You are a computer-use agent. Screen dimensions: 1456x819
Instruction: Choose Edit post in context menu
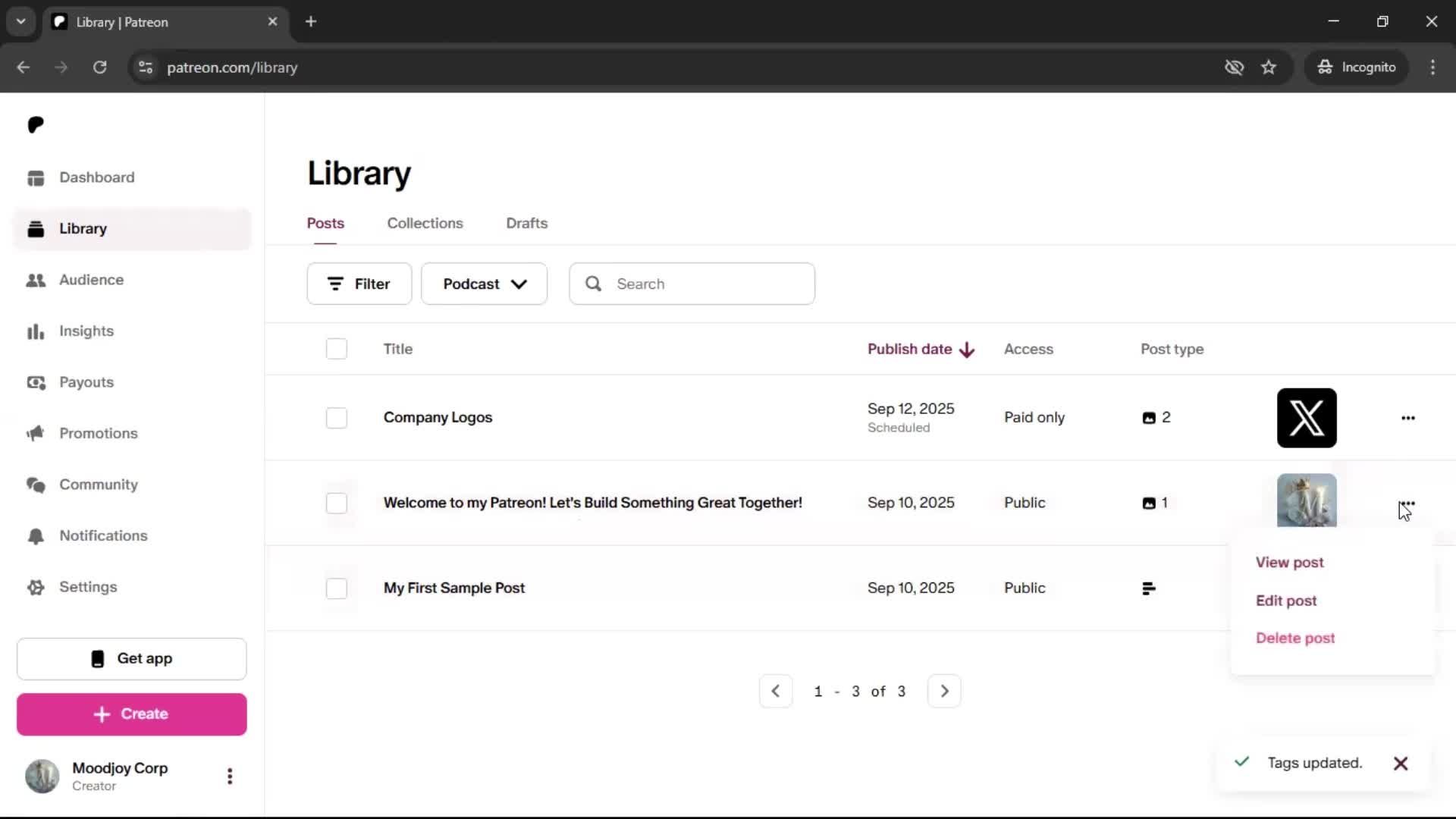(x=1286, y=601)
